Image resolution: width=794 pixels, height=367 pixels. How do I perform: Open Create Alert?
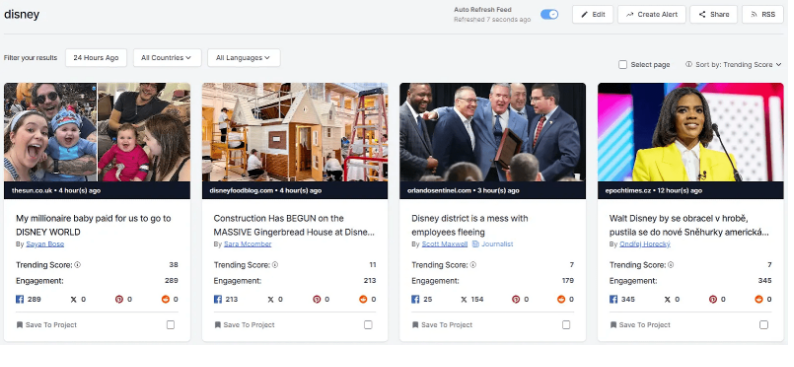coord(651,15)
